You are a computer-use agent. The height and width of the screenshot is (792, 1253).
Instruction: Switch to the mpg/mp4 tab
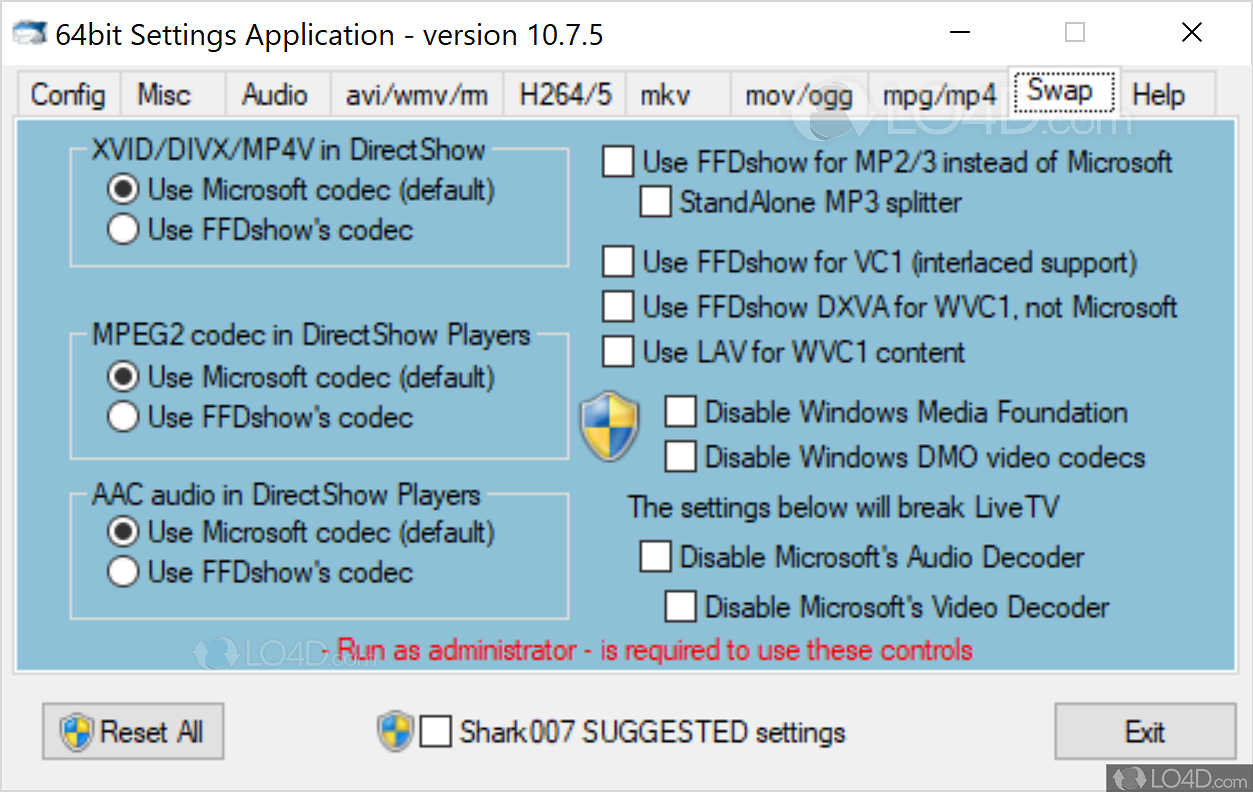[x=938, y=94]
